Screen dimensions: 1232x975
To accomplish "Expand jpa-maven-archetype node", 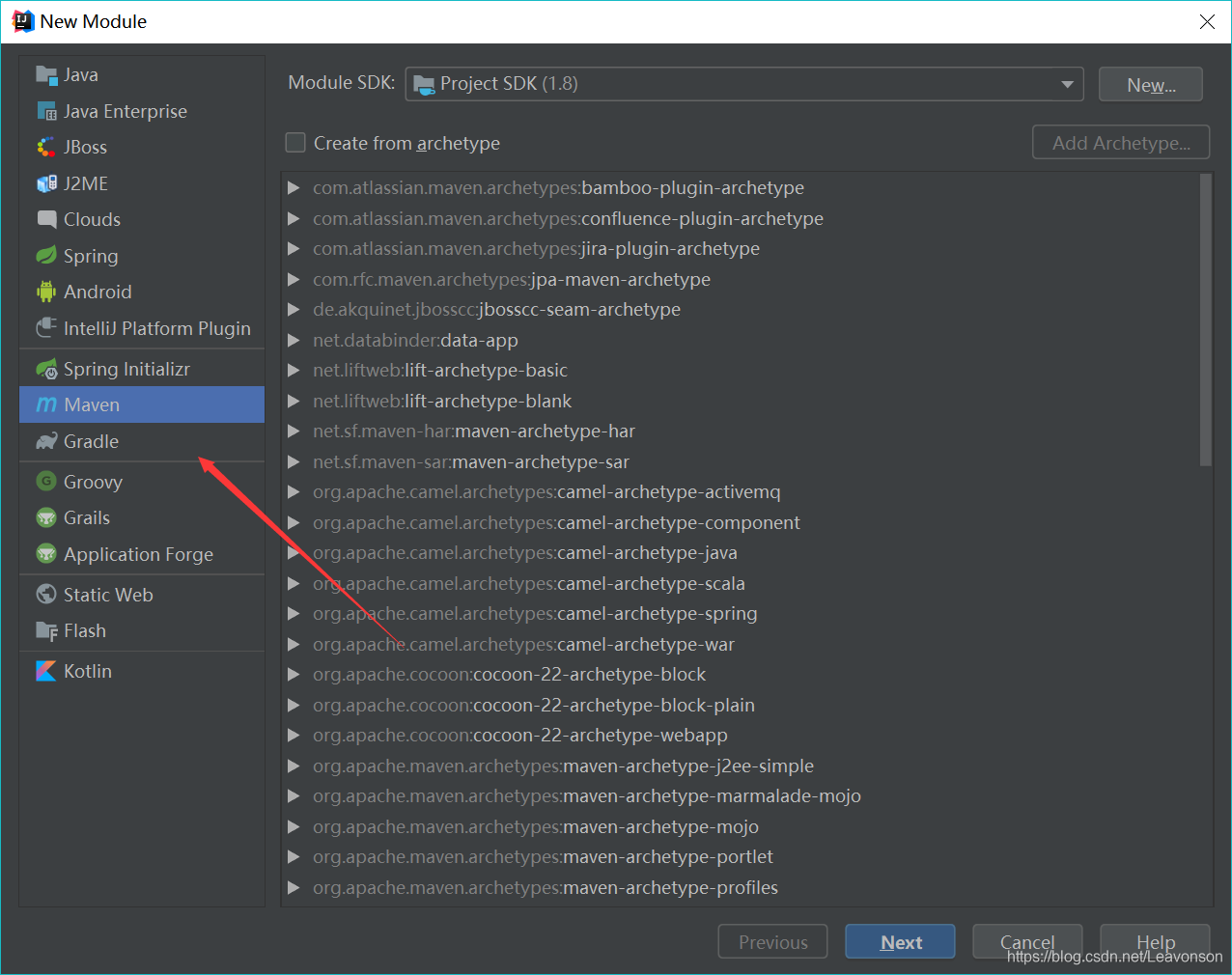I will [294, 280].
